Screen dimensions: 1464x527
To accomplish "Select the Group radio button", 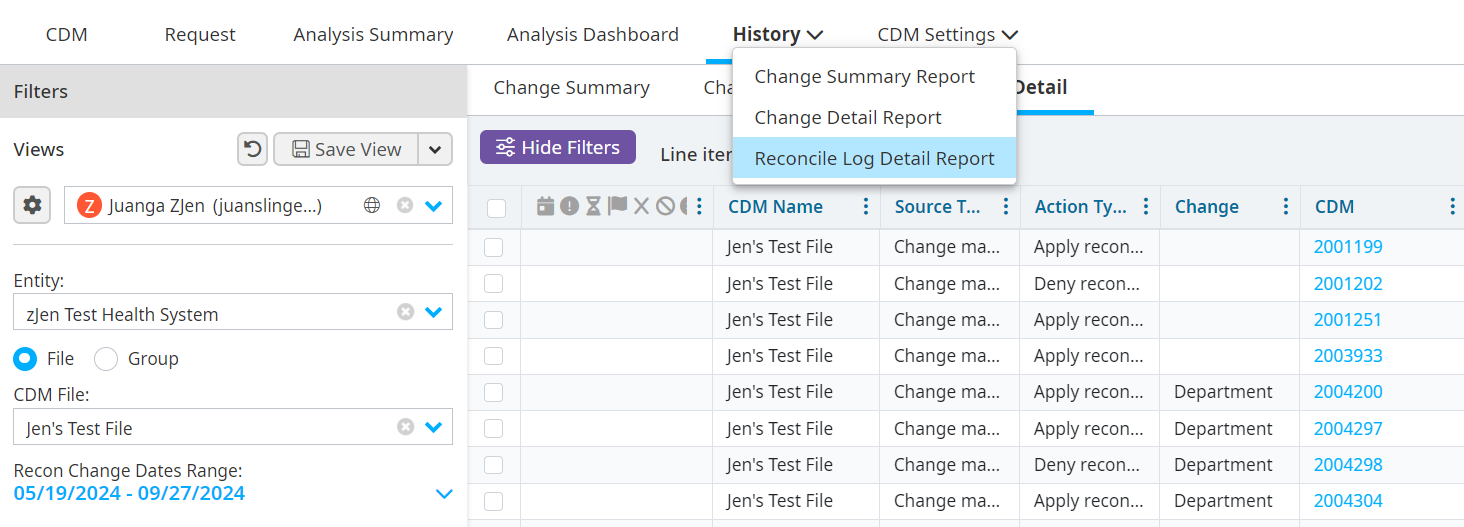I will point(106,359).
